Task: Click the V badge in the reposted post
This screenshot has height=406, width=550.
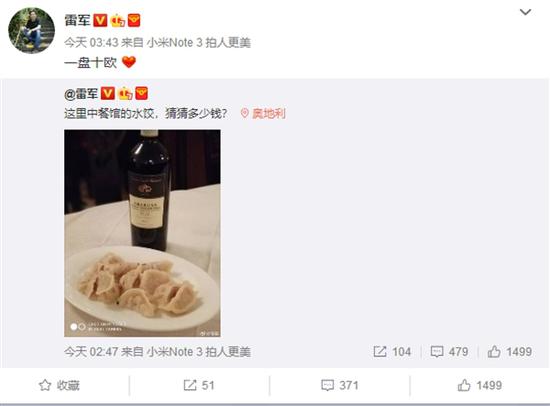Action: [108, 94]
